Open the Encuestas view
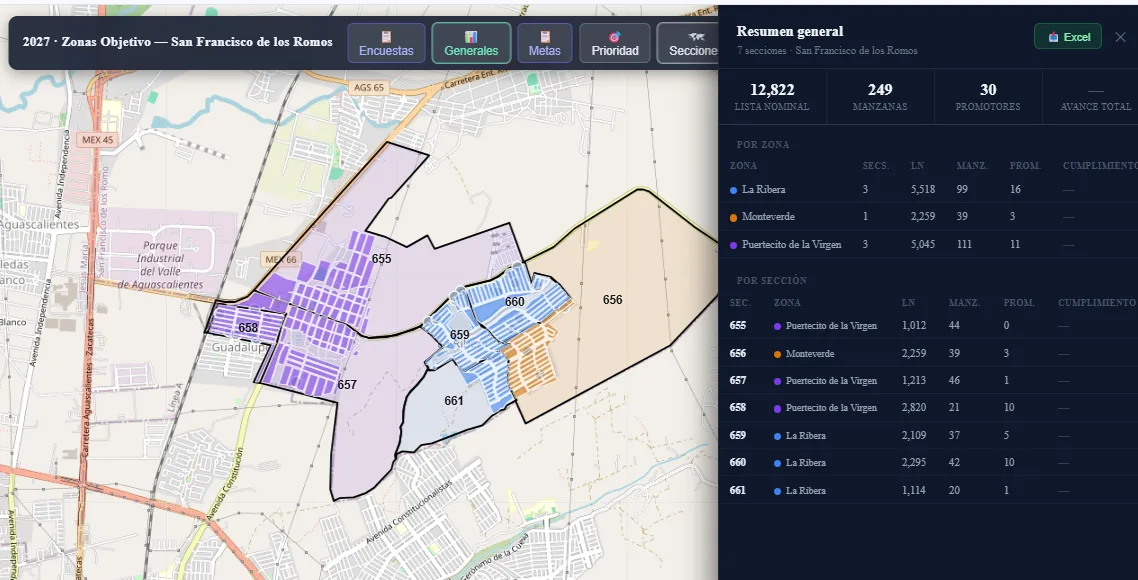Image resolution: width=1138 pixels, height=580 pixels. [x=386, y=43]
